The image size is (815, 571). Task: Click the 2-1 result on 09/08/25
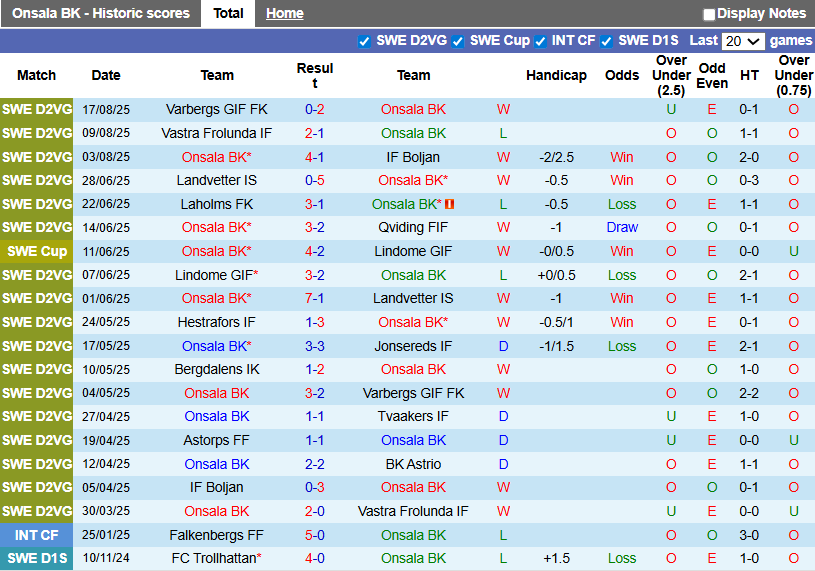click(314, 134)
